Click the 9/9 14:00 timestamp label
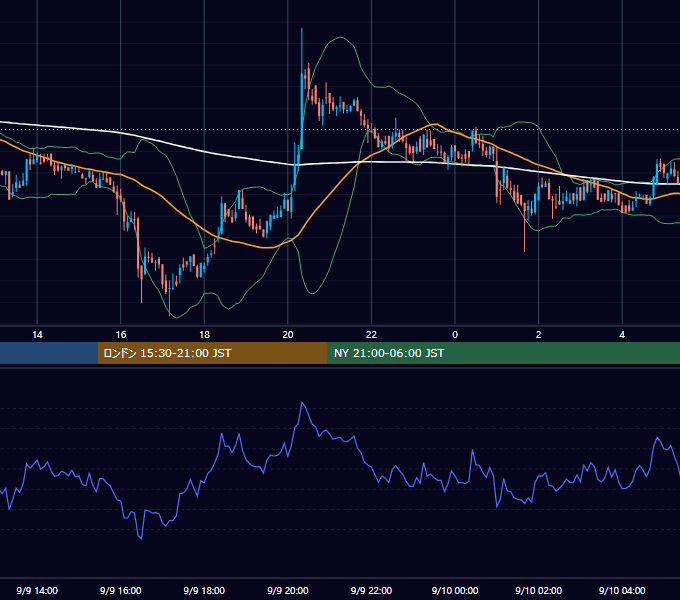Screen dimensions: 680x600 pyautogui.click(x=37, y=590)
